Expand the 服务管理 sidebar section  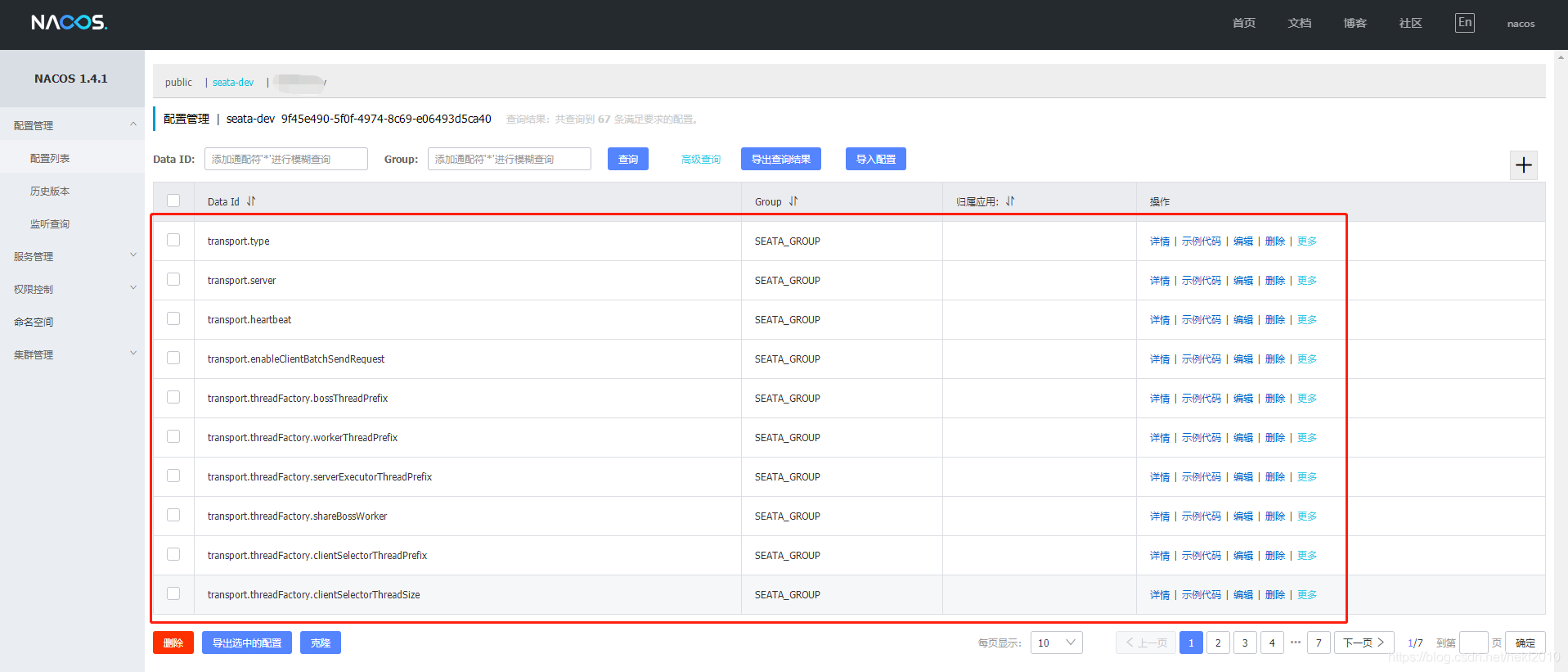coord(72,256)
